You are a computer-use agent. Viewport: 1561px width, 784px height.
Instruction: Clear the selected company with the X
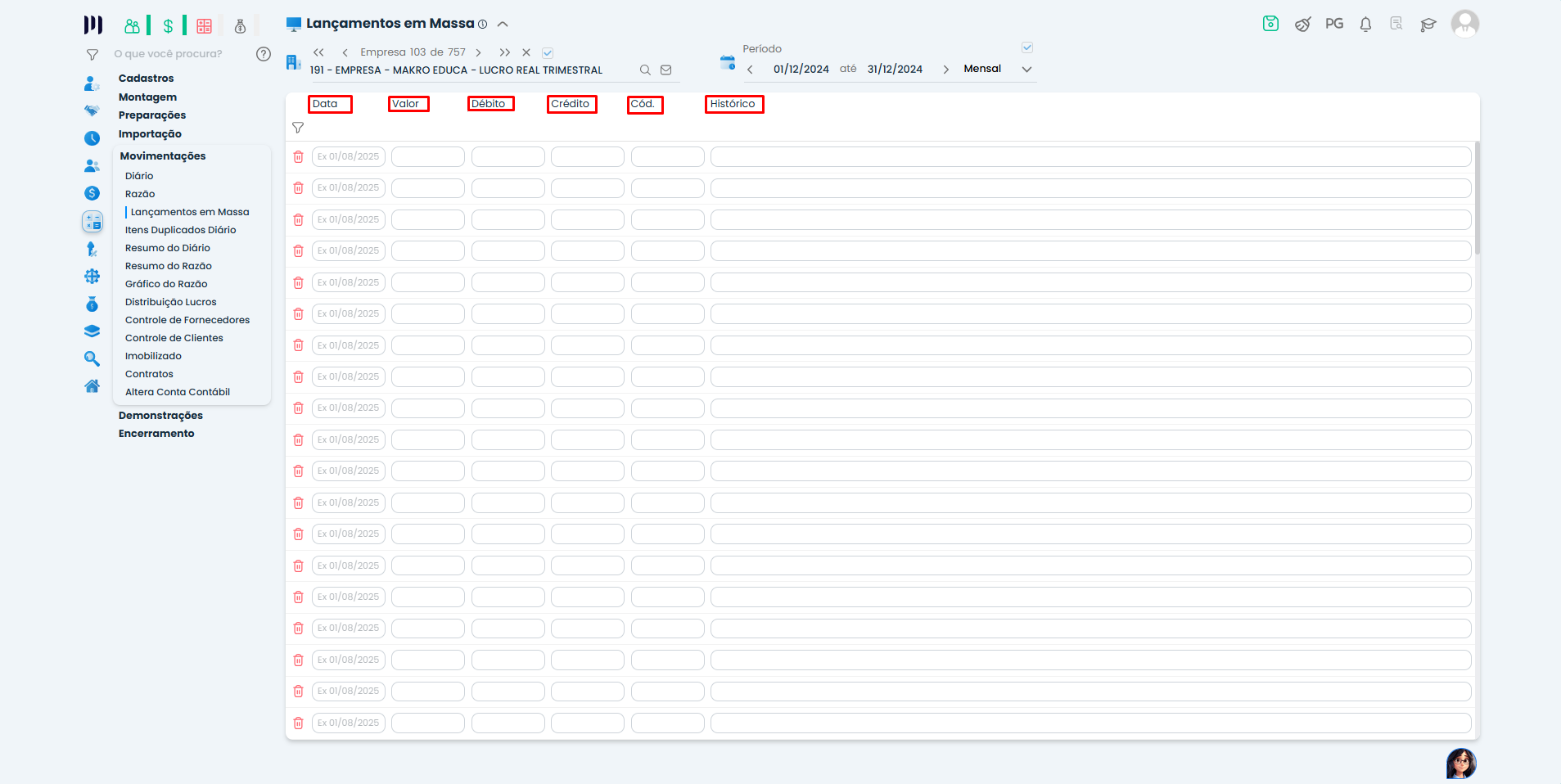point(526,52)
